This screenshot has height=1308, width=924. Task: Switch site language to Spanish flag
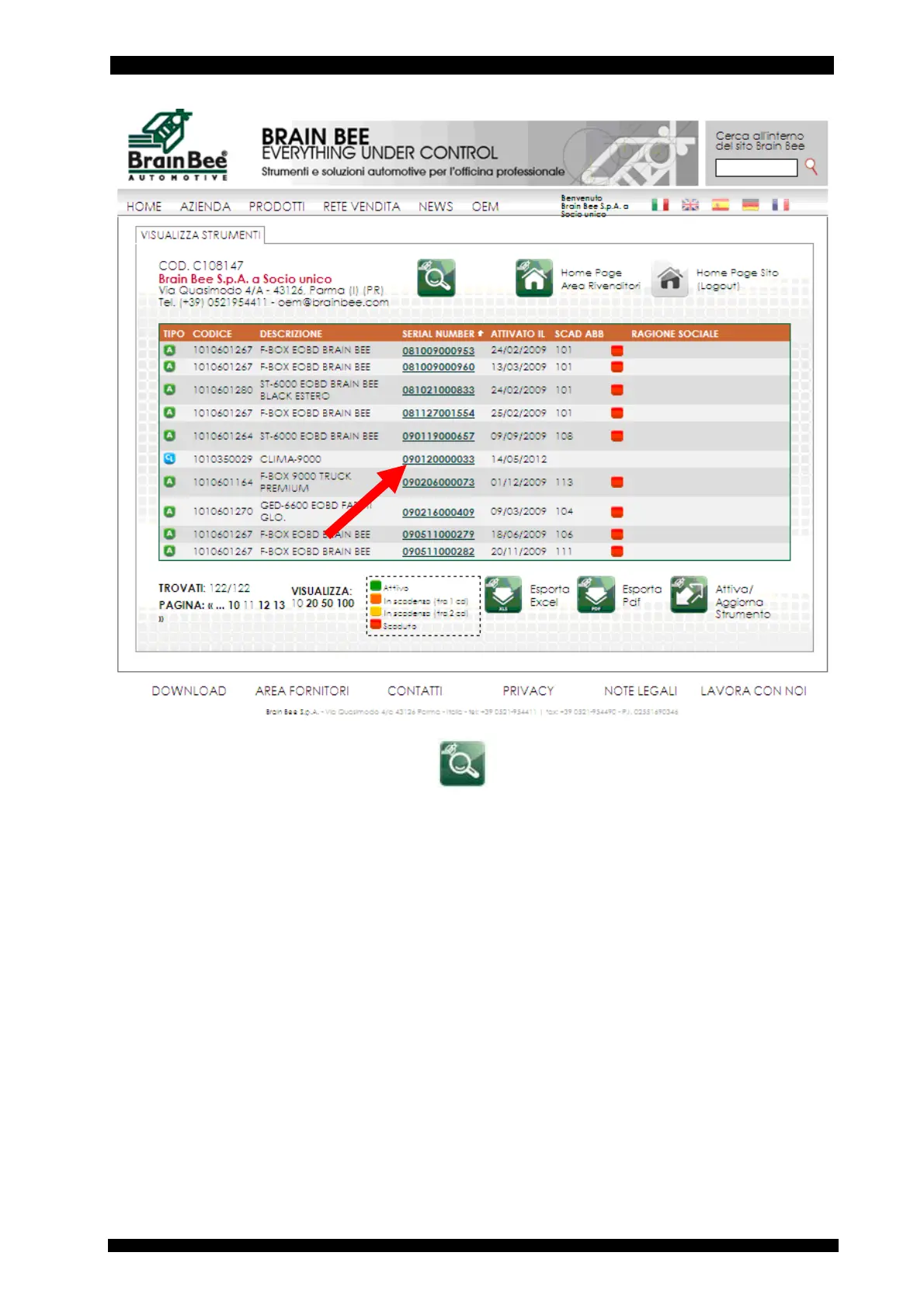click(x=720, y=205)
